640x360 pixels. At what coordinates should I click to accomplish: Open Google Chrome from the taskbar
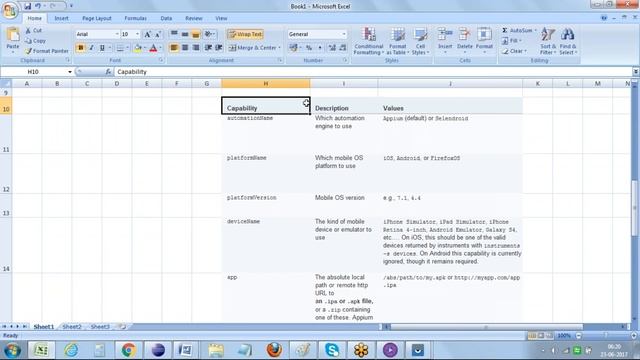(129, 350)
